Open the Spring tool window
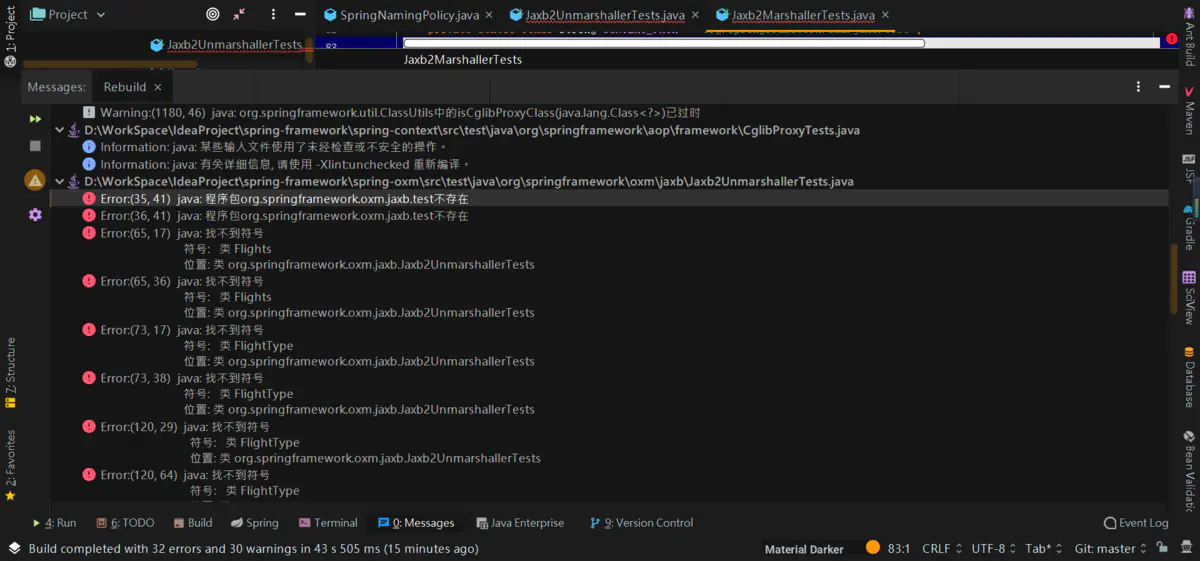 pyautogui.click(x=254, y=523)
